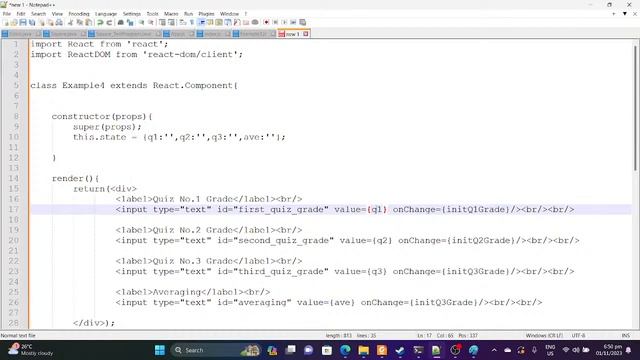Click line number 20 in the margin
Viewport: 640px width, 360px height.
pos(13,240)
